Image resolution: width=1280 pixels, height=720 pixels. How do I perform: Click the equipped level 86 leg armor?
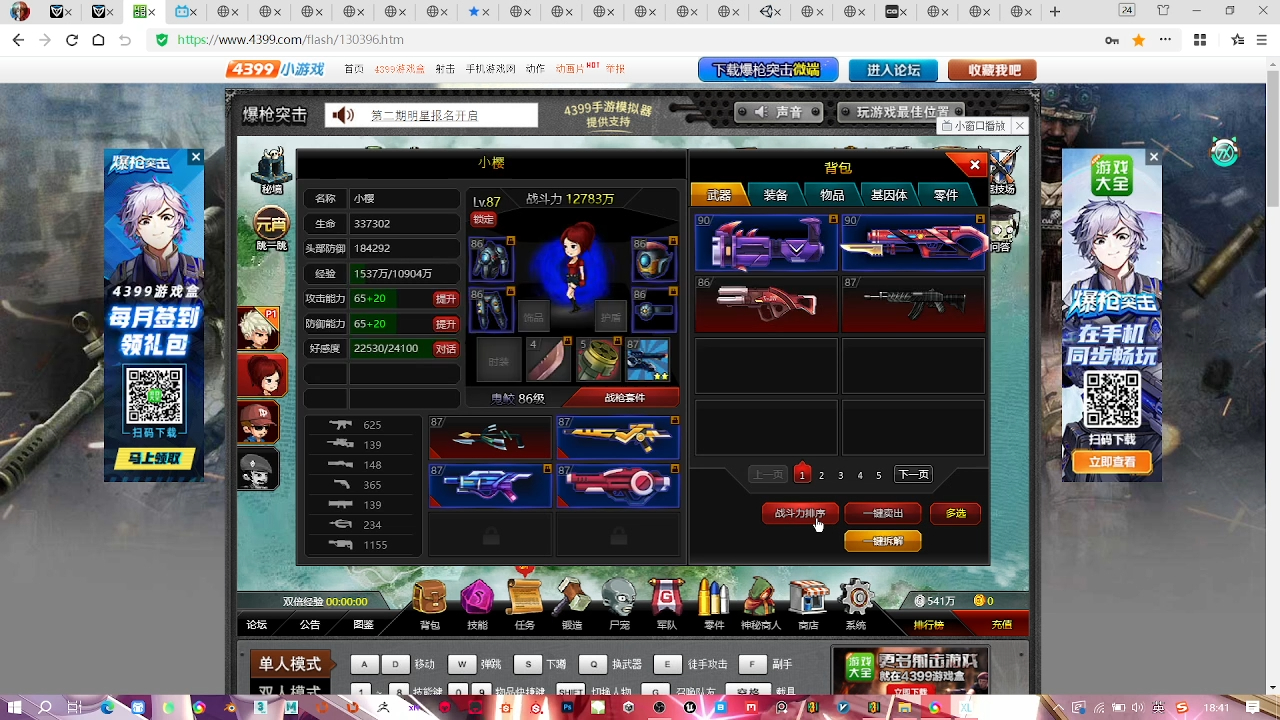coord(491,311)
